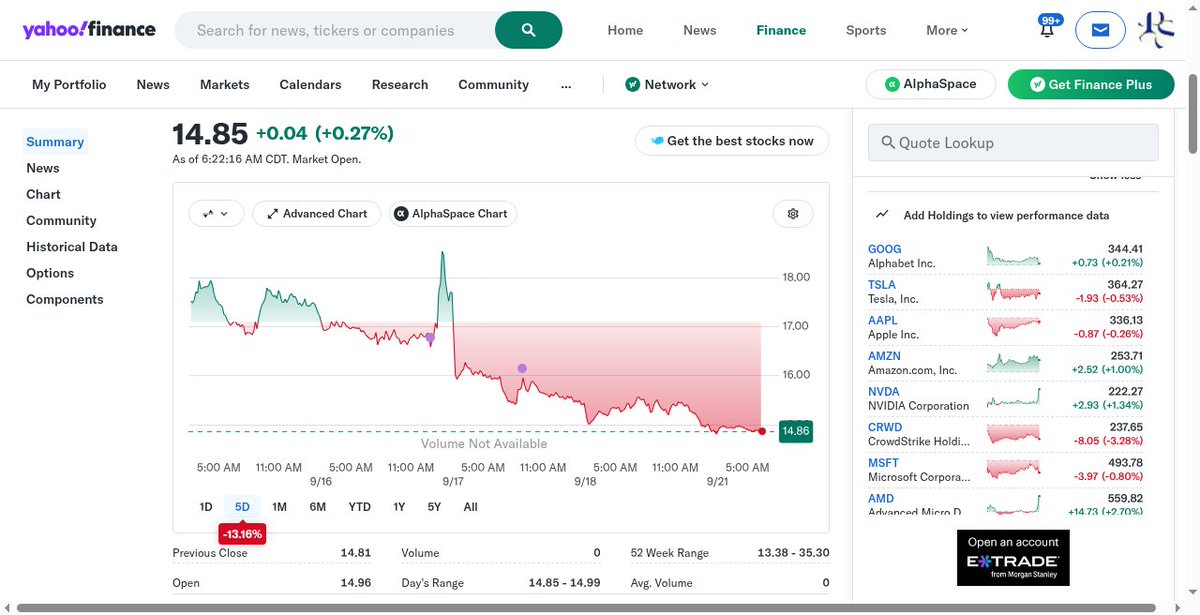Open AMD ticker link

(881, 499)
